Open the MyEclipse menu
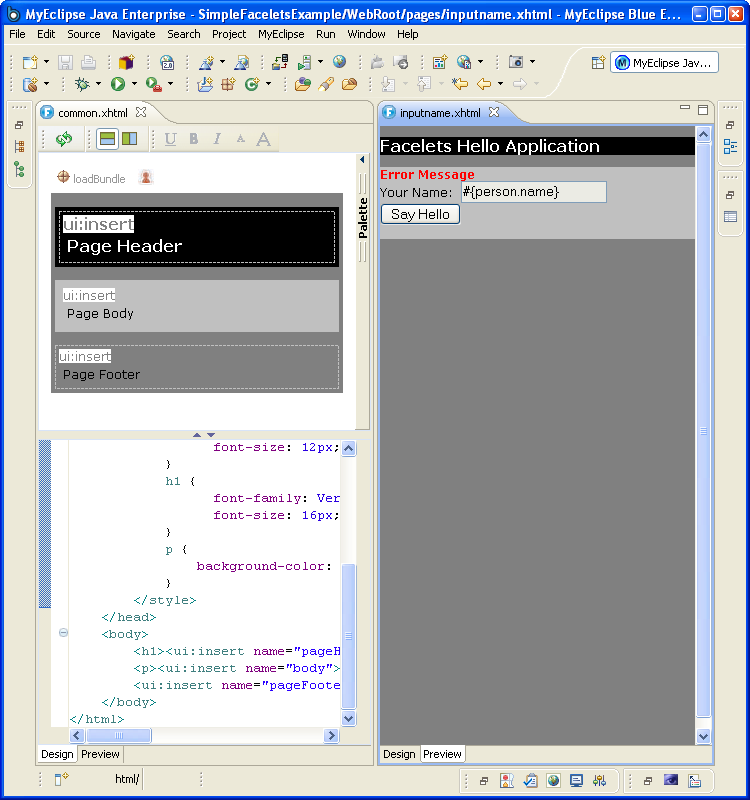The image size is (750, 800). 281,34
